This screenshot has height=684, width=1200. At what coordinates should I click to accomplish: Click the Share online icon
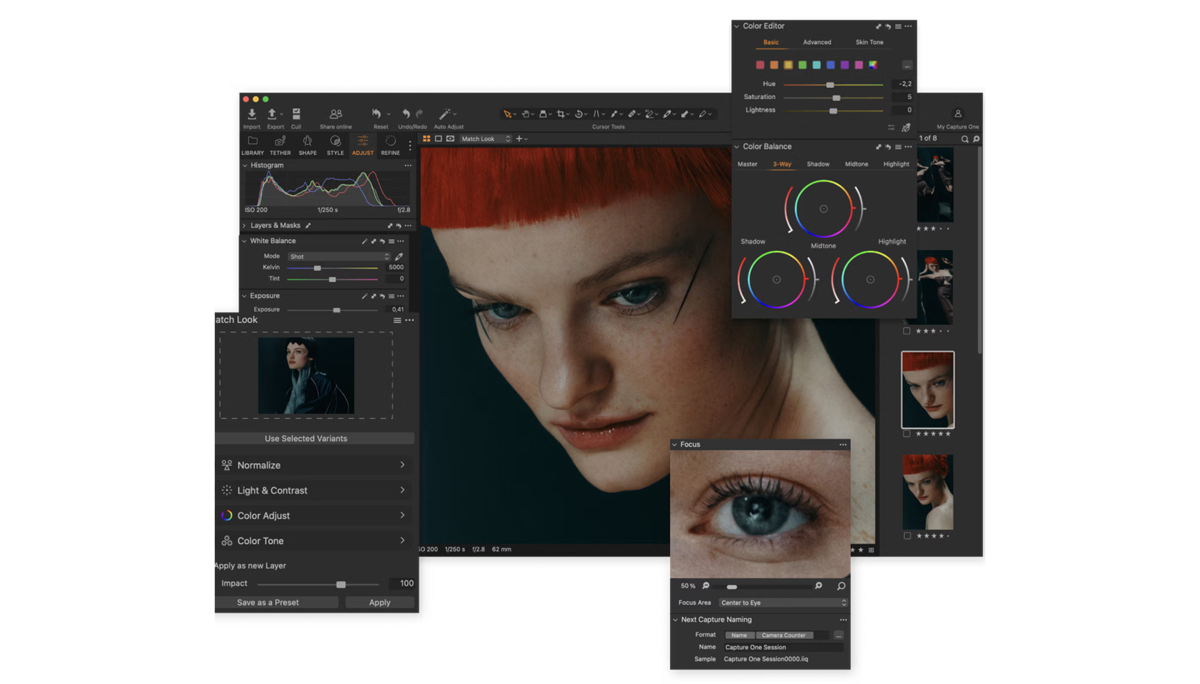coord(336,115)
